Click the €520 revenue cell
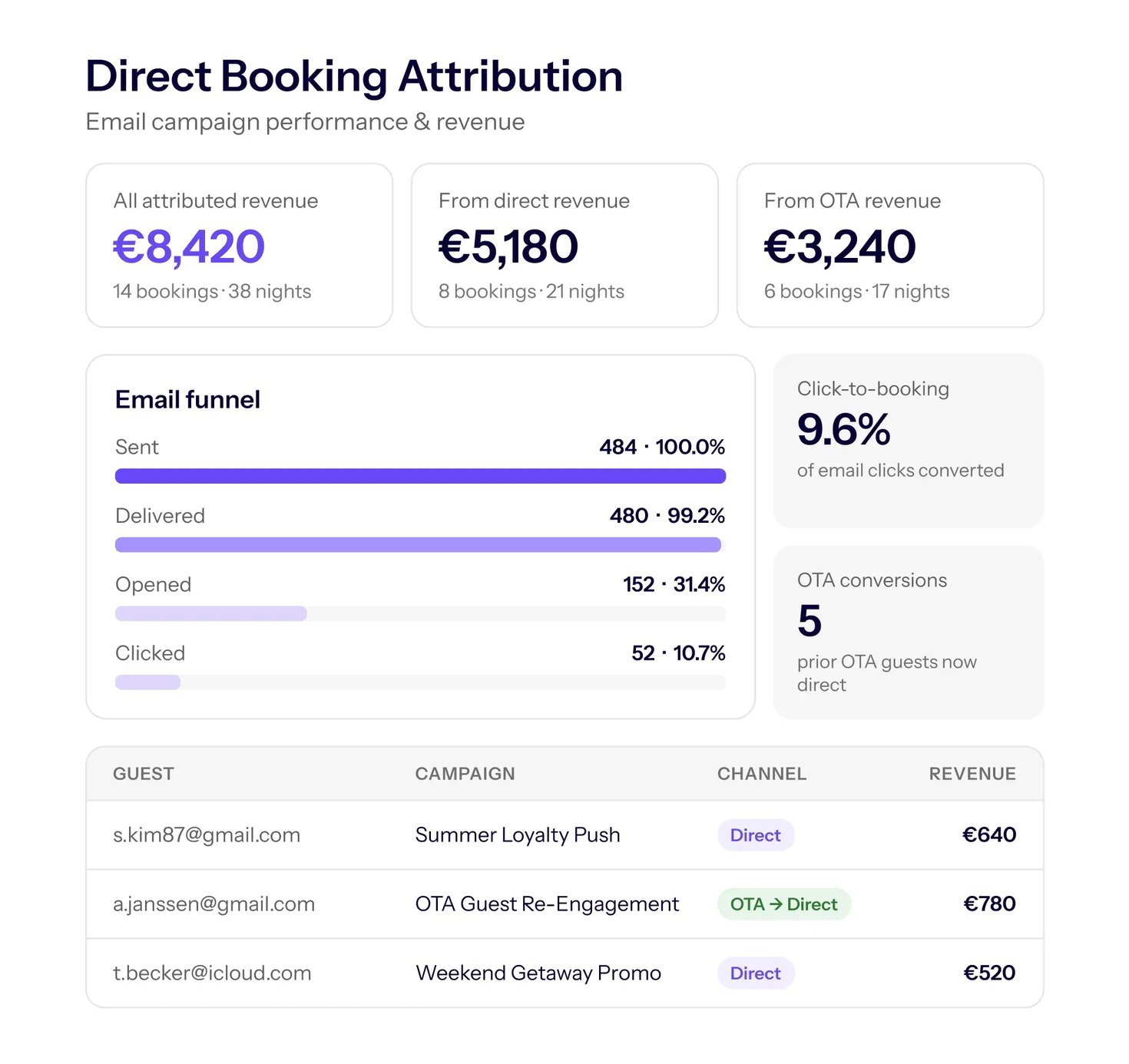 pyautogui.click(x=989, y=973)
